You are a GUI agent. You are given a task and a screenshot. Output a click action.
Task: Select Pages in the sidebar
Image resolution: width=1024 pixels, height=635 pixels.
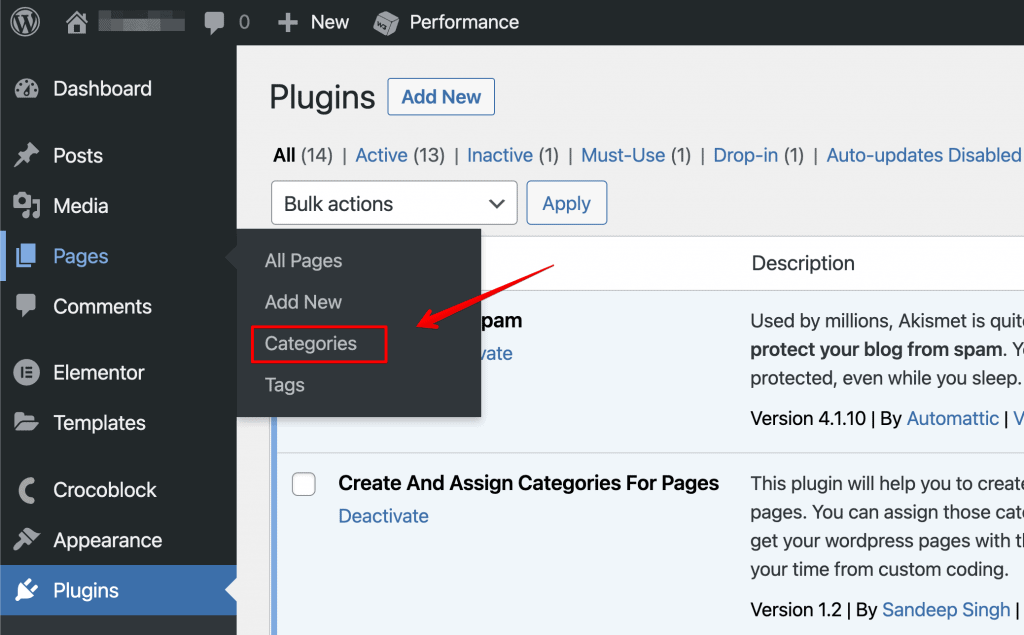pyautogui.click(x=81, y=256)
